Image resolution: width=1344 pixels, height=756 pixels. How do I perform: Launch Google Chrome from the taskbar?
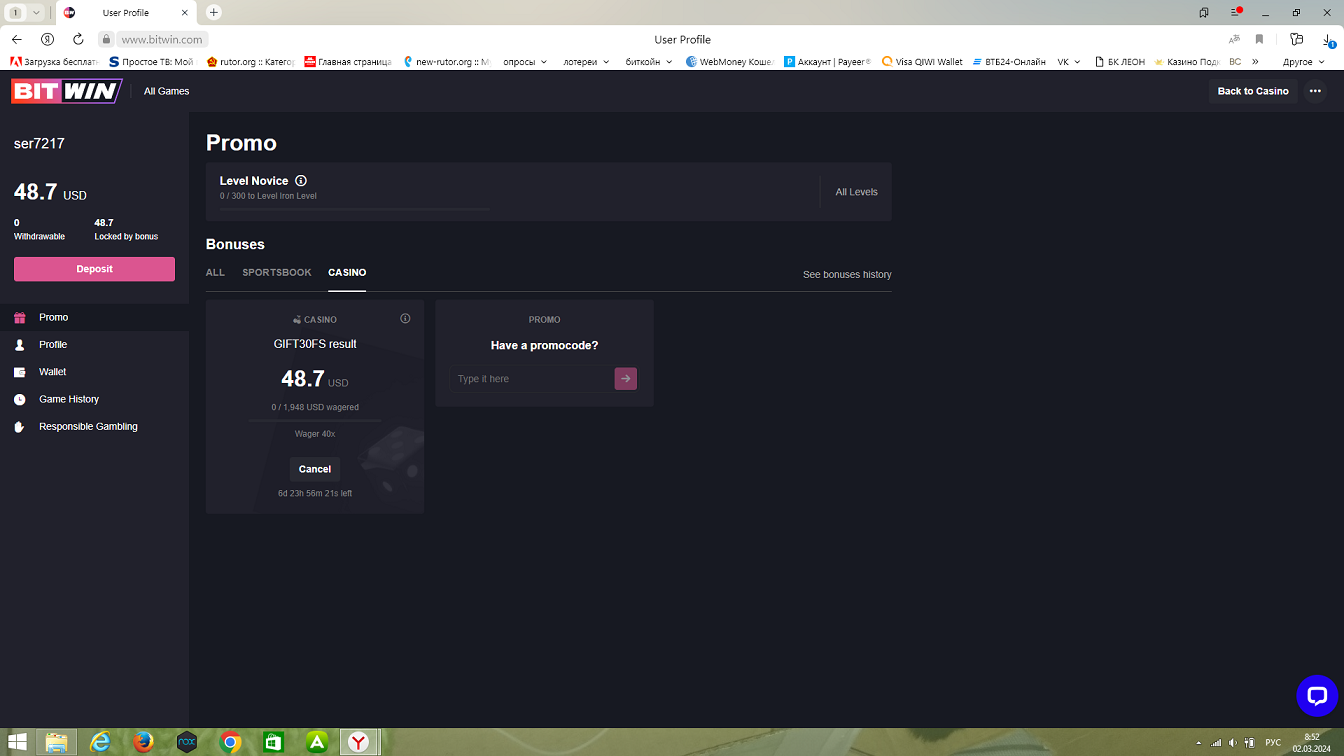[231, 742]
